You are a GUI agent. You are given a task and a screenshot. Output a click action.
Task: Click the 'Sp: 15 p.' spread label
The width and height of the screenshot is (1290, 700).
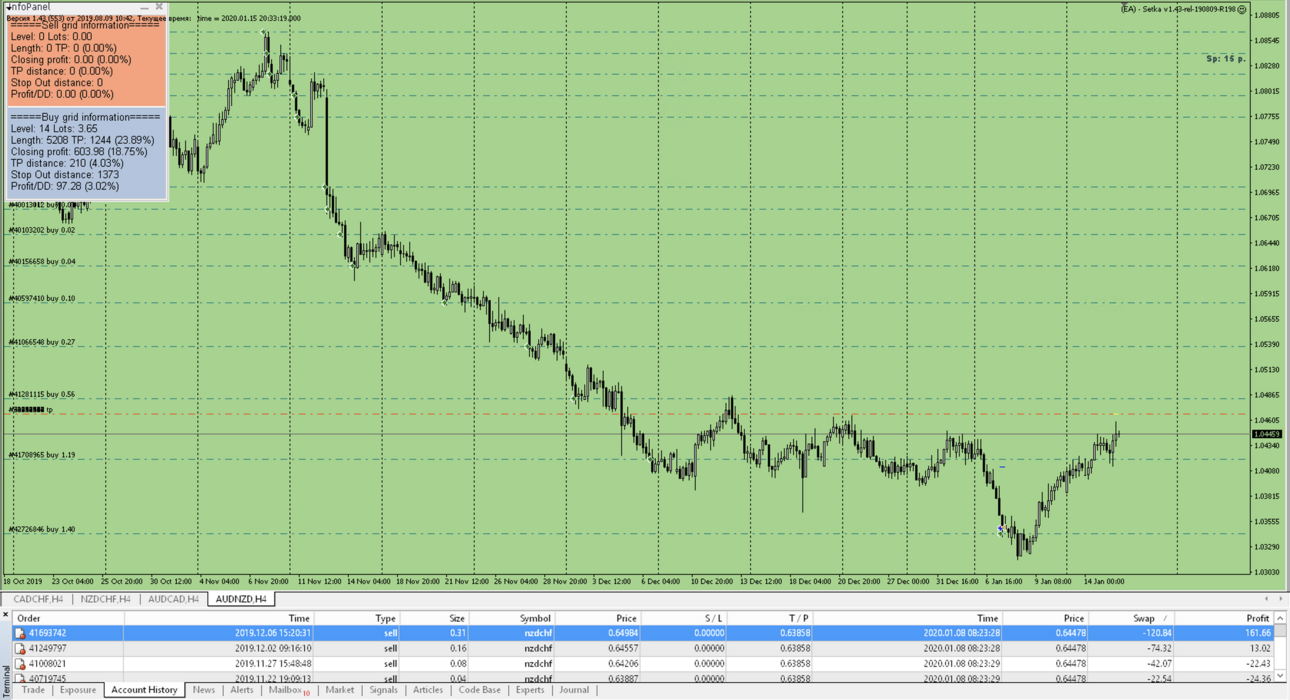tap(1226, 59)
